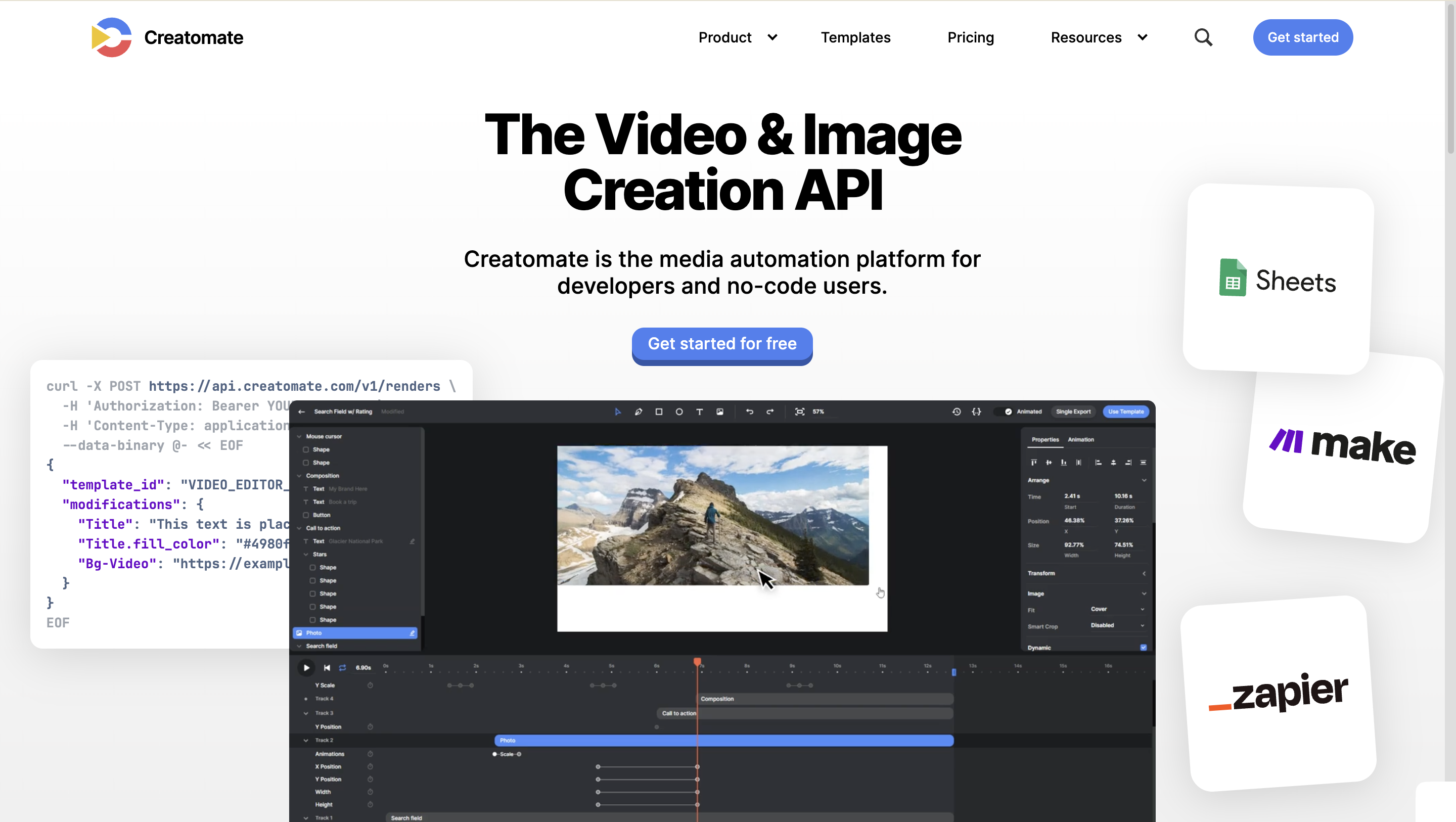Select the ellipse shape tool
Image resolution: width=1456 pixels, height=822 pixels.
pos(679,412)
